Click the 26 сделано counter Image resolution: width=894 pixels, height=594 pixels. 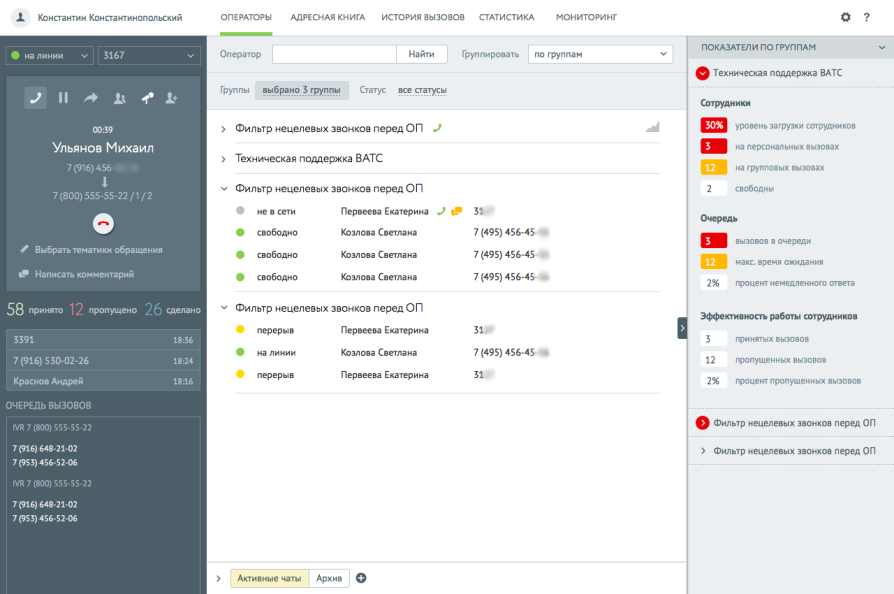coord(173,310)
